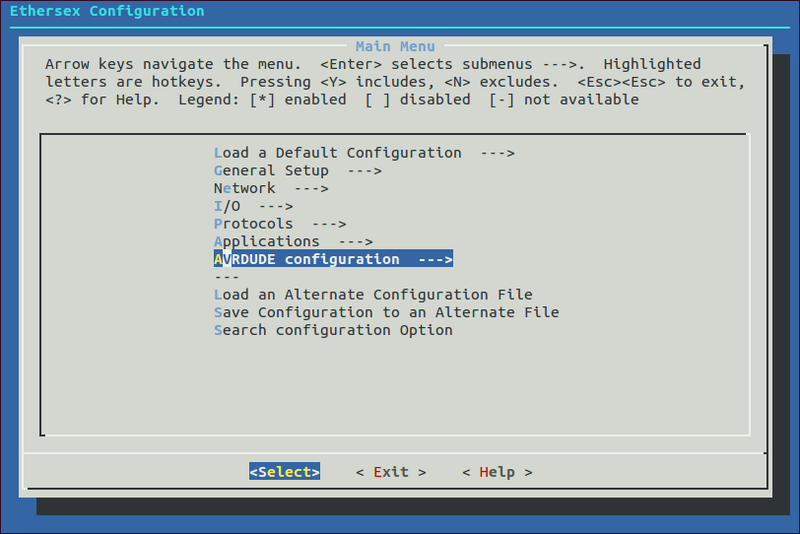Expand the arrow beside Network
Screen dimensions: 800x534
311,188
